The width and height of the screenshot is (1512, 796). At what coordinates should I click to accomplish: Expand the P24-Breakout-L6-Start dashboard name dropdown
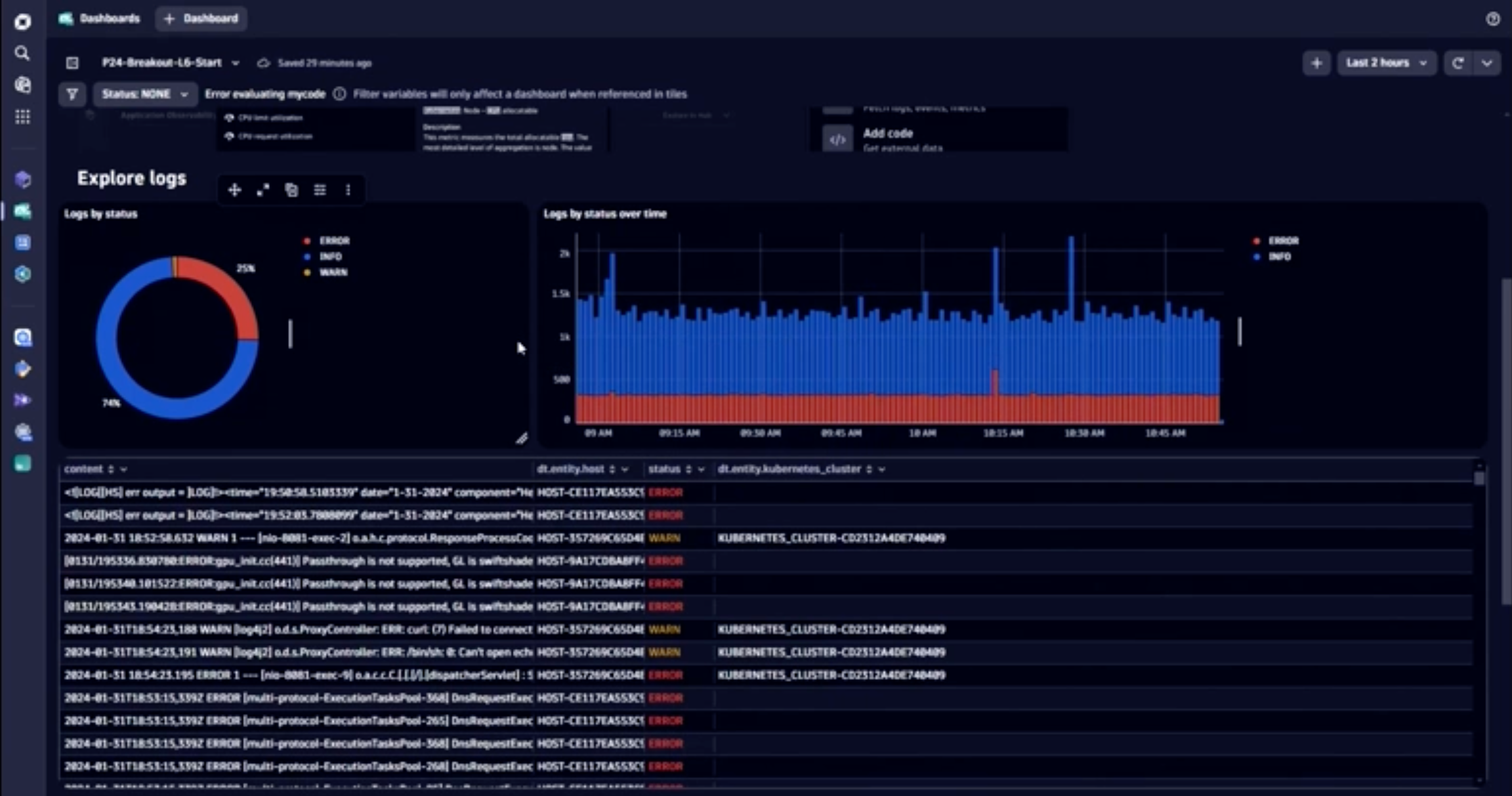tap(236, 62)
